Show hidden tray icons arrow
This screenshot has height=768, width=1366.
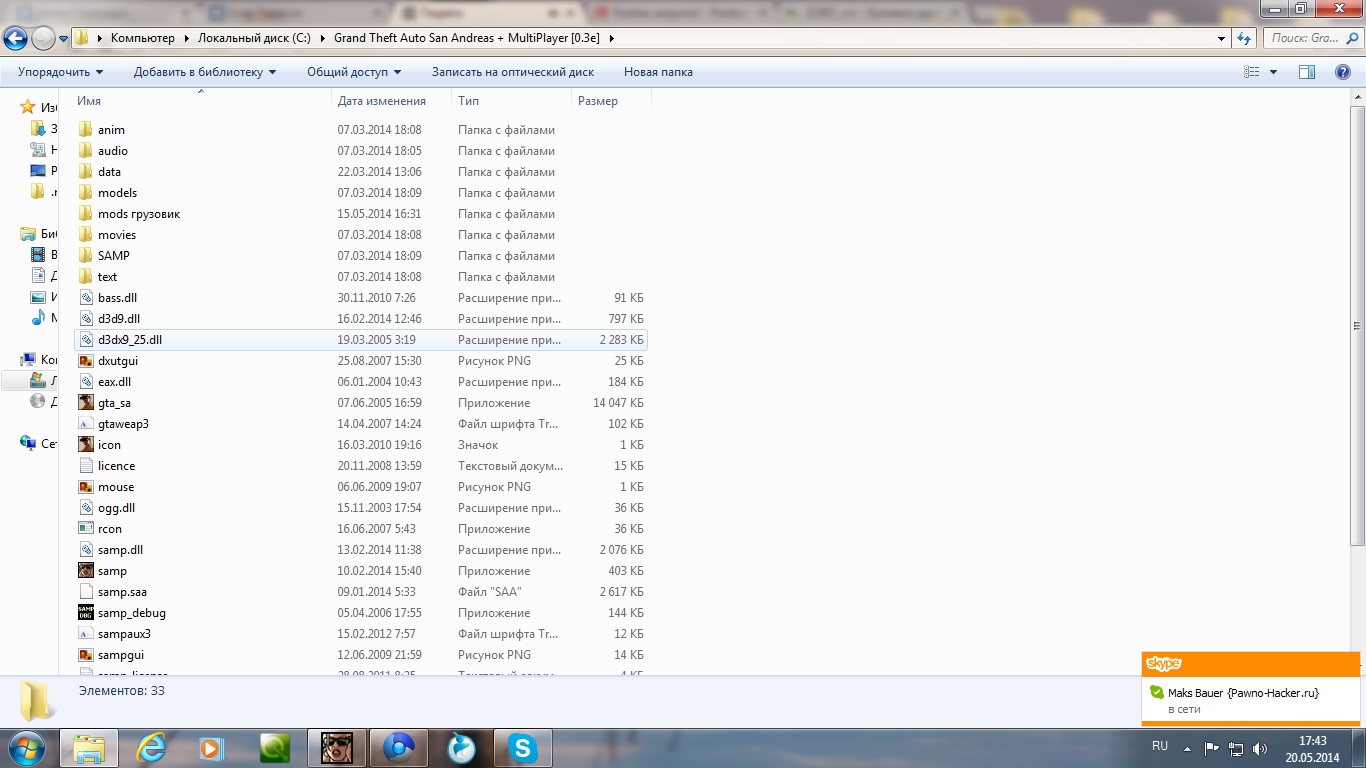click(1187, 747)
